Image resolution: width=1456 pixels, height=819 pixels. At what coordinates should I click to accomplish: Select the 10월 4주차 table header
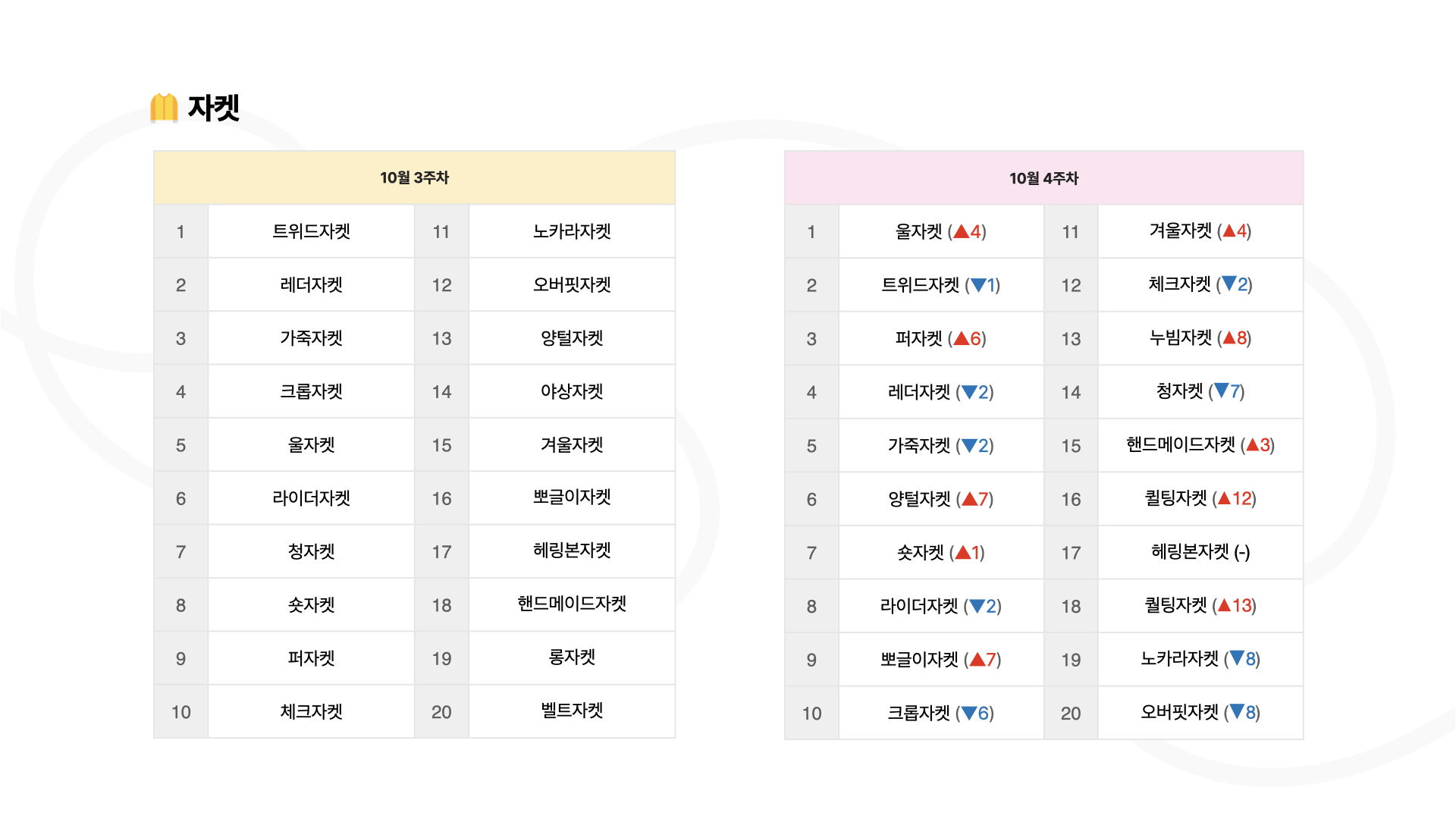(1043, 179)
